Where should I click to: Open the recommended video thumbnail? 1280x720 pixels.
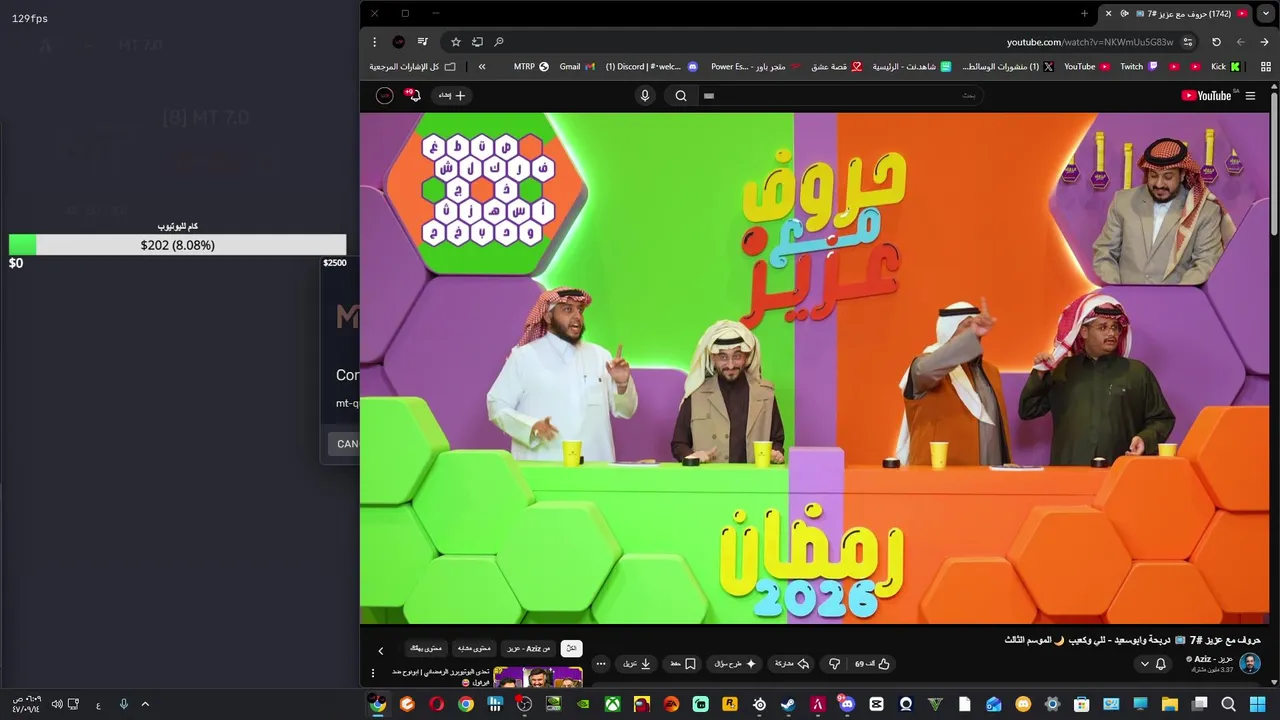[538, 678]
